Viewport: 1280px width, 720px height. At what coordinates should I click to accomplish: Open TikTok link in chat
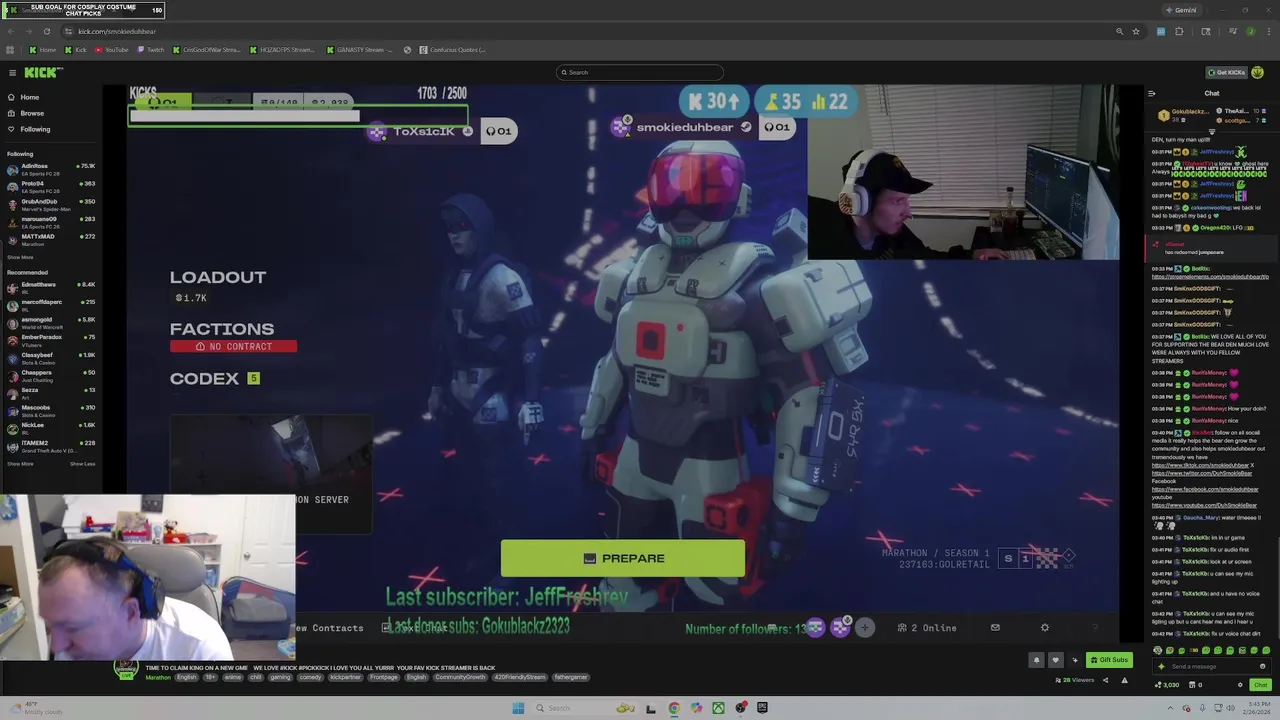tap(1200, 465)
